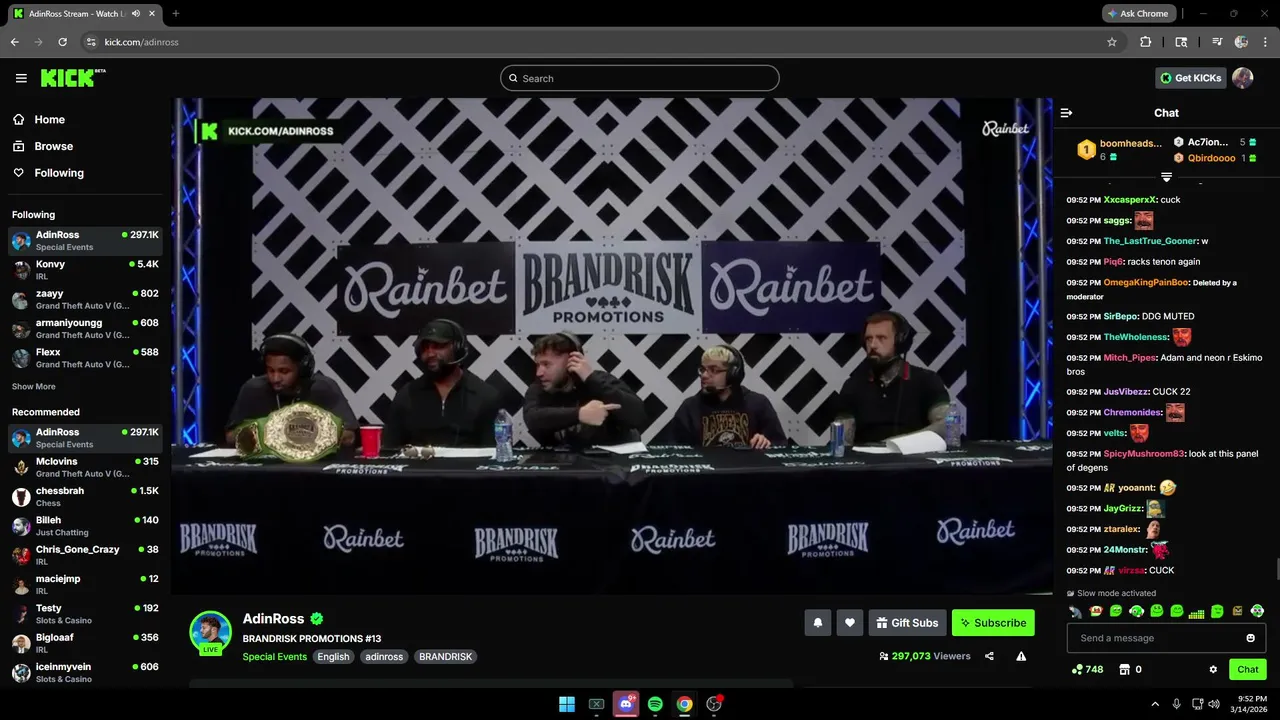Open Chris_Gone_Crazy recommended channel

coord(85,555)
